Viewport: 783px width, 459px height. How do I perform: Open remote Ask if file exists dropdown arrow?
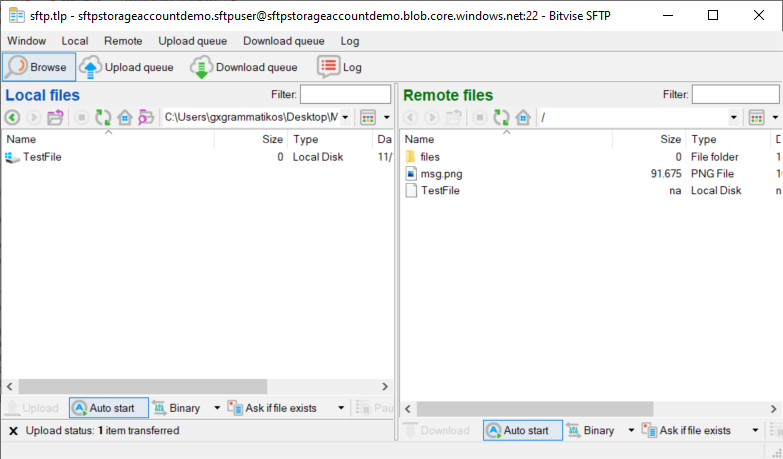(755, 430)
